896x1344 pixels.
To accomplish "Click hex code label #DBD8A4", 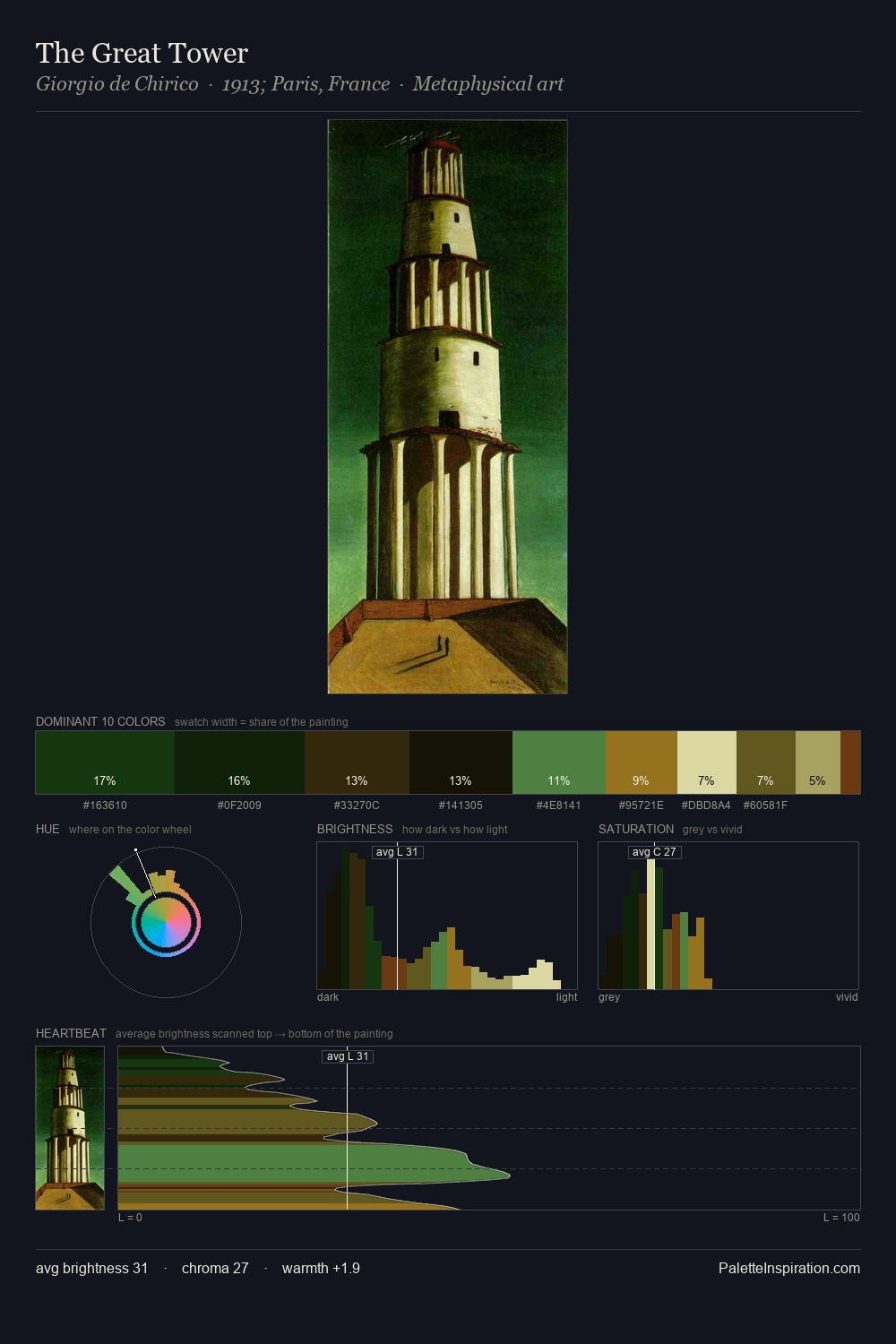I will pos(706,806).
